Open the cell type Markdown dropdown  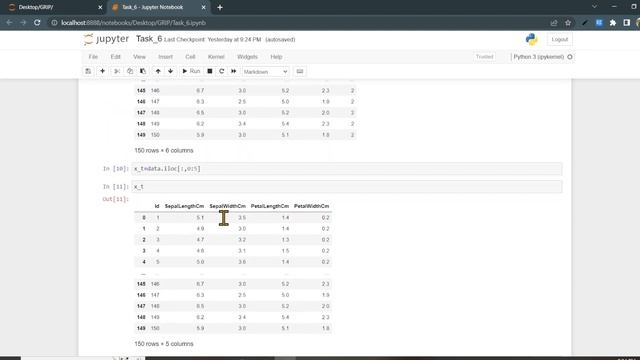pyautogui.click(x=266, y=72)
